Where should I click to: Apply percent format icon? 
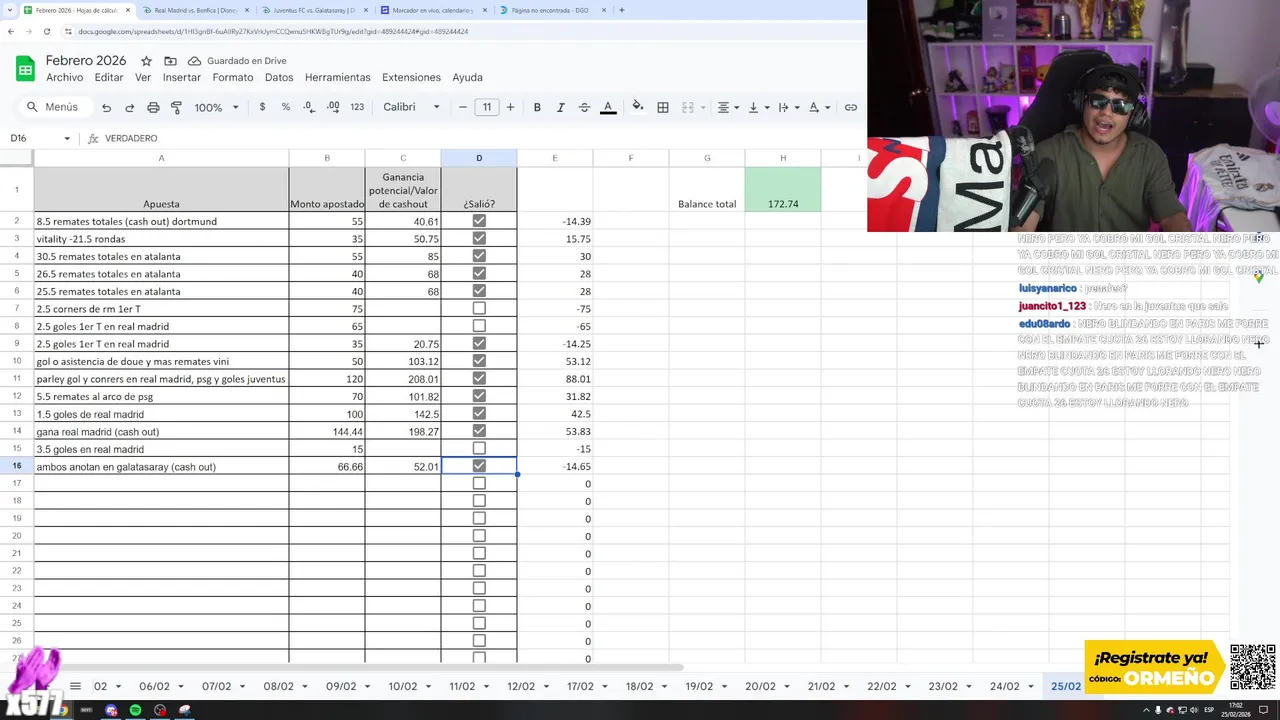point(286,107)
